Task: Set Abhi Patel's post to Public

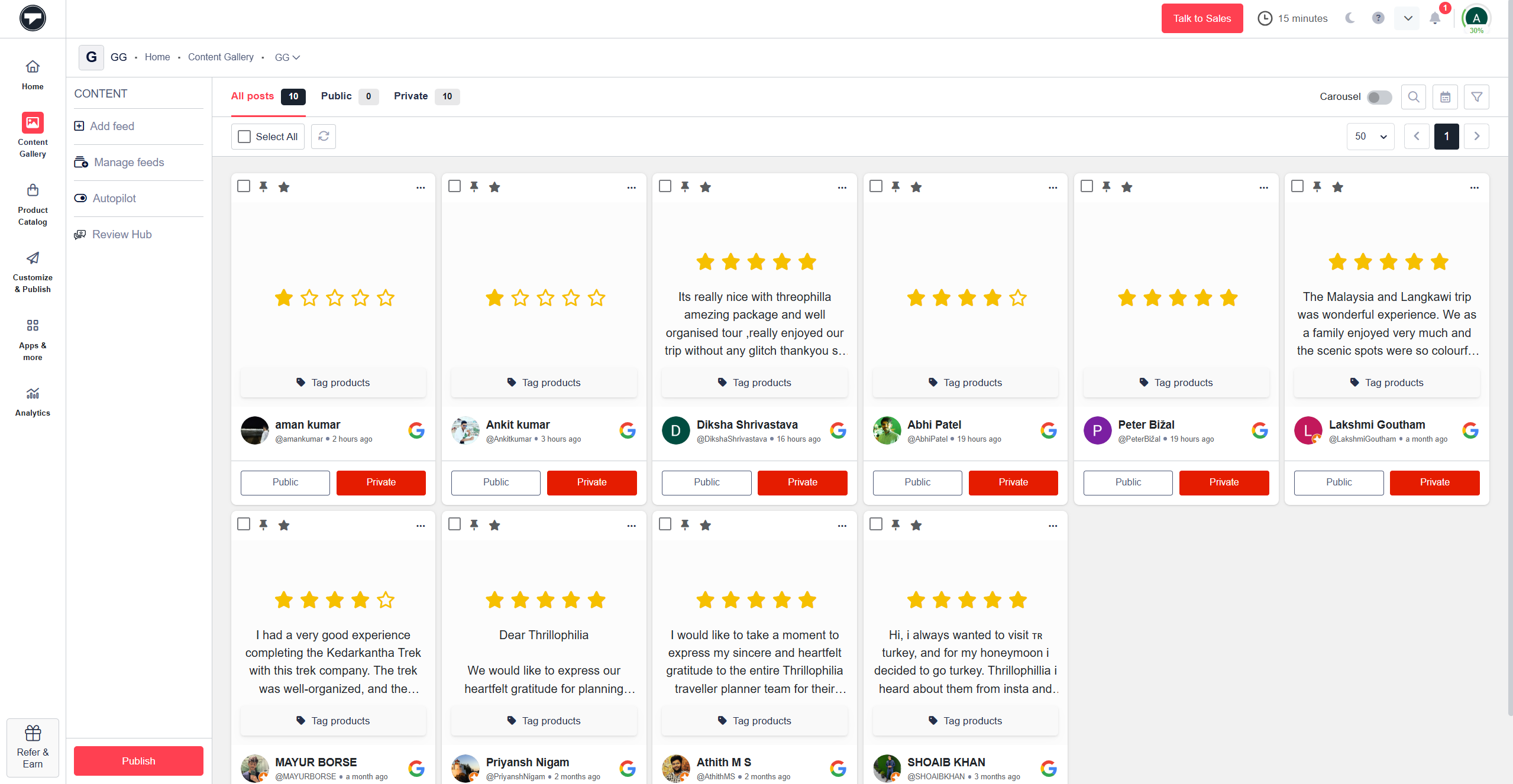Action: coord(917,482)
